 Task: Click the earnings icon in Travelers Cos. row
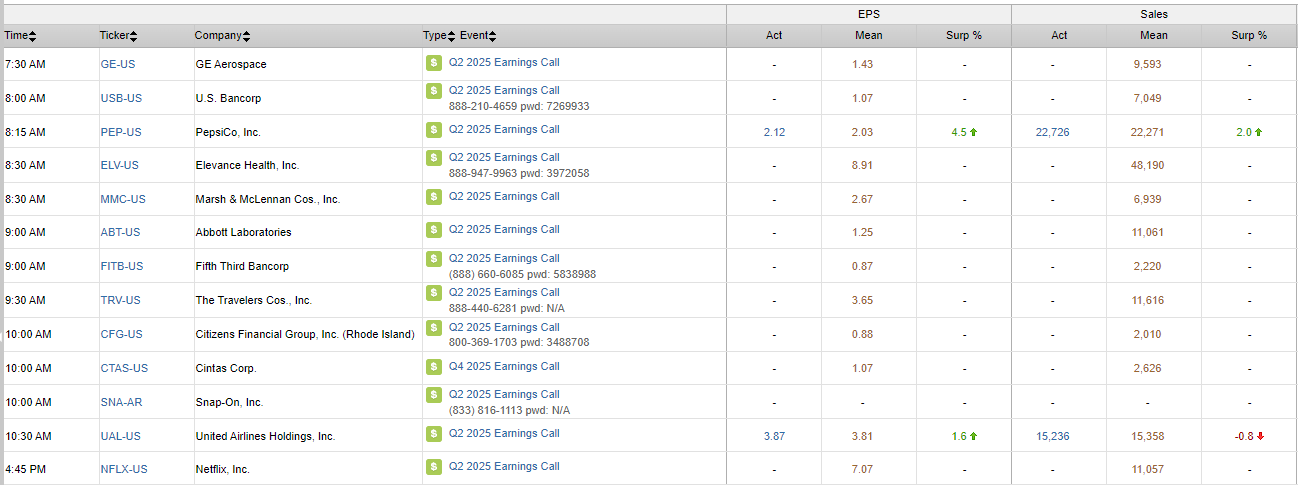(x=433, y=293)
